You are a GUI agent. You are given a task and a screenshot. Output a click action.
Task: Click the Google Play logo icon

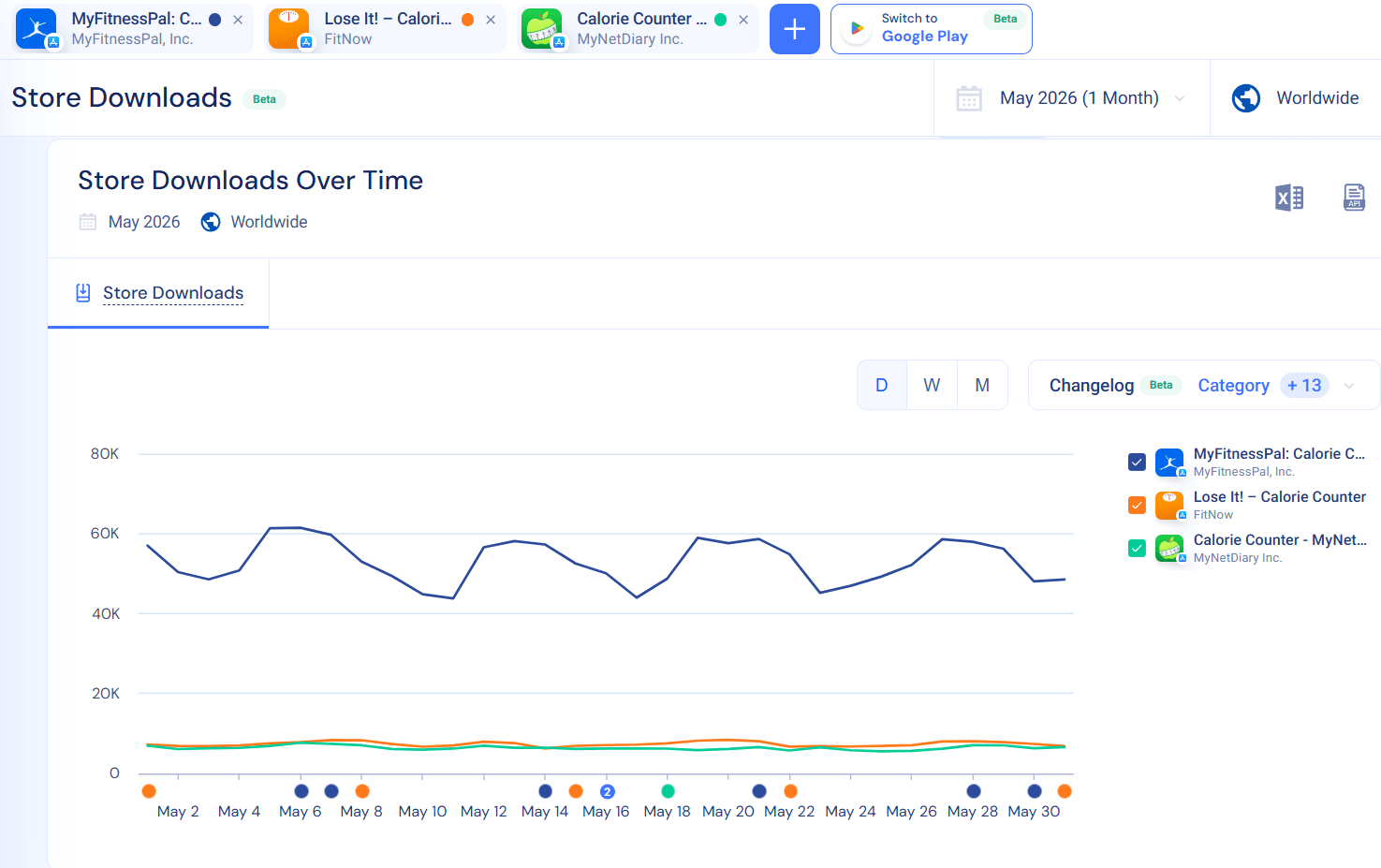[857, 29]
